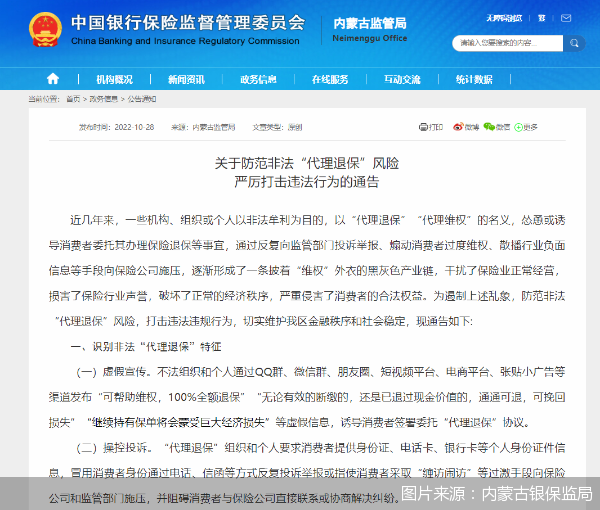The width and height of the screenshot is (600, 510).
Task: Click 公告通知 in the breadcrumb
Action: tap(142, 99)
